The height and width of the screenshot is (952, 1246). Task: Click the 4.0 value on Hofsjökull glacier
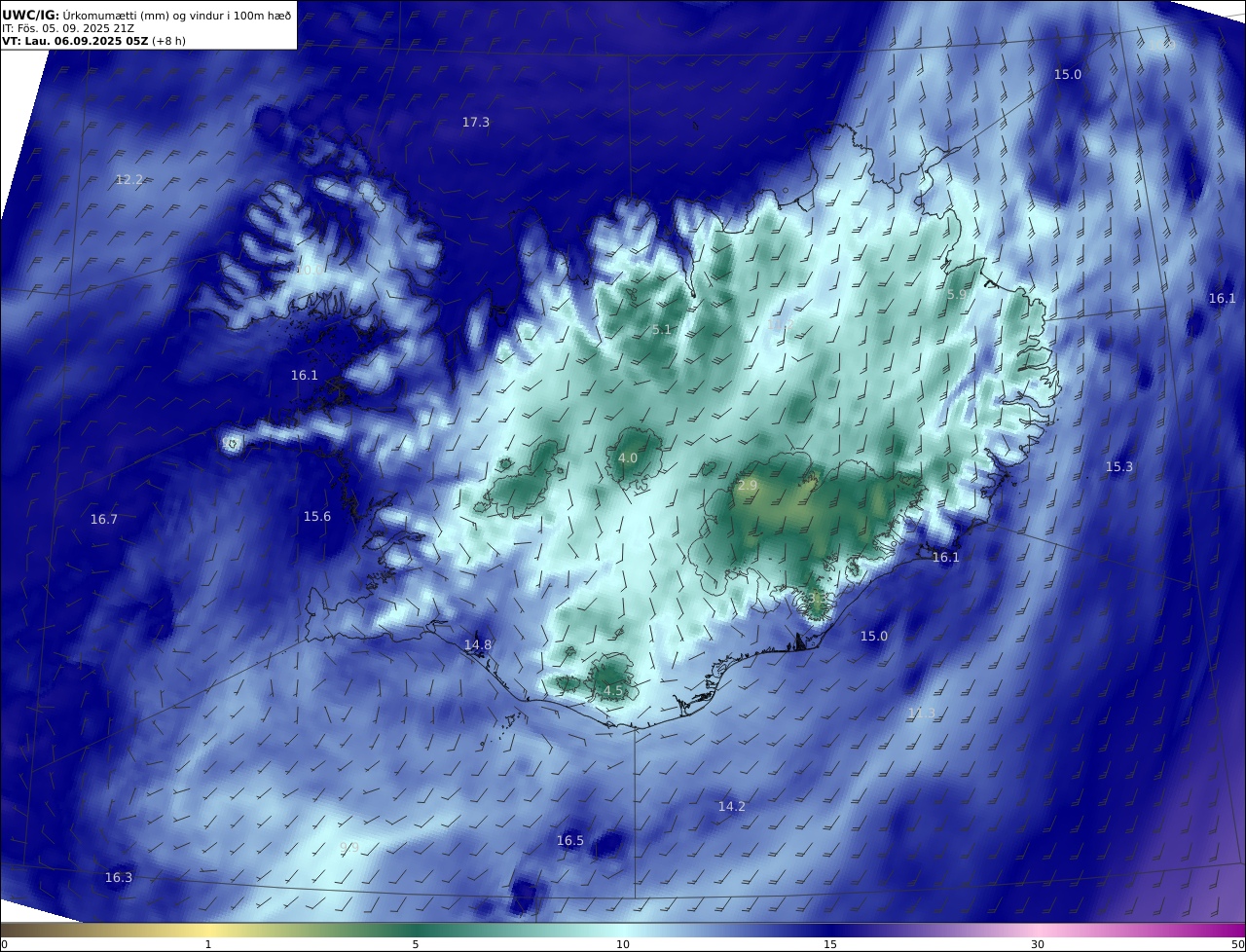628,458
